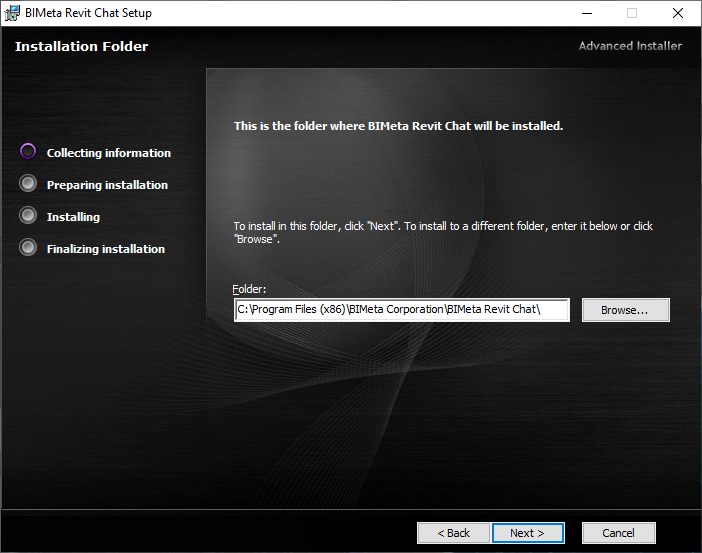The image size is (702, 553).
Task: Select the Collecting information step bullet
Action: tap(28, 151)
